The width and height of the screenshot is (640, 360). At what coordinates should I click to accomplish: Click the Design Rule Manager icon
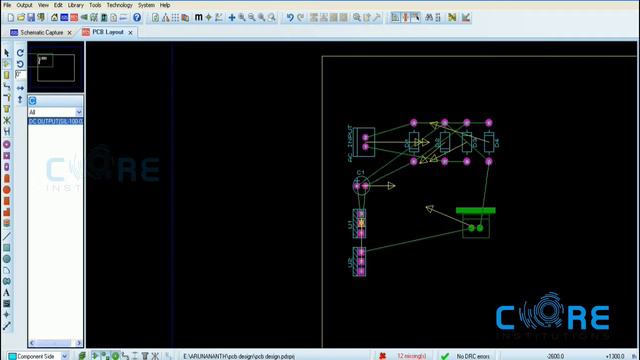click(466, 18)
